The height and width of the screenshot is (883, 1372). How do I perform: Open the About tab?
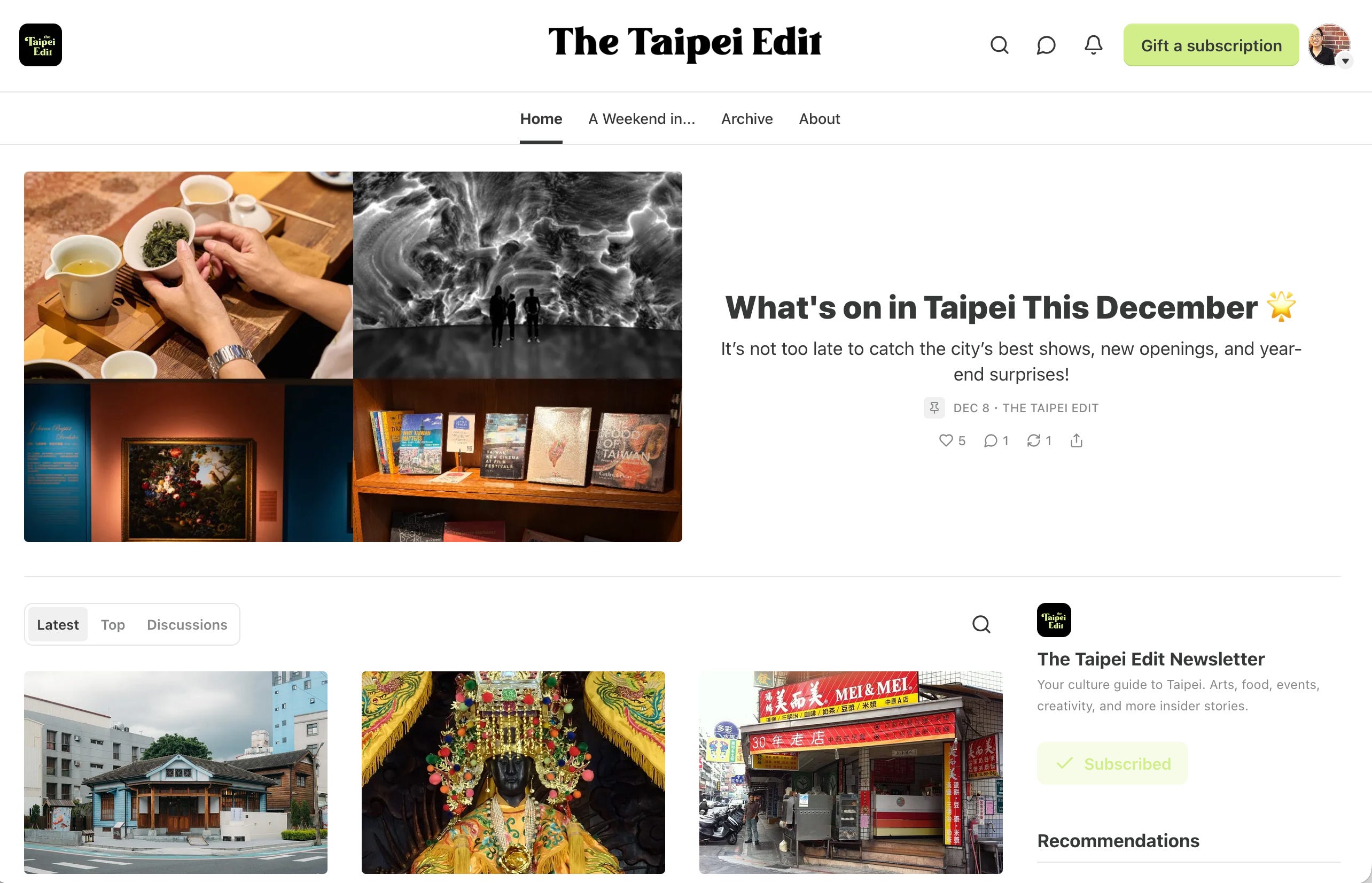click(x=819, y=119)
